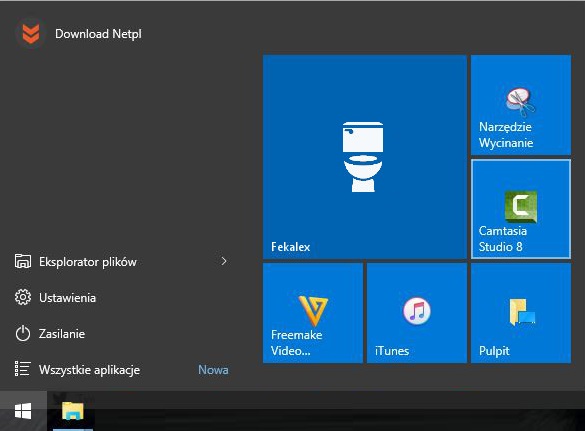Click the Zasilanie power icon
Screen dimensions: 585x431
tap(23, 333)
